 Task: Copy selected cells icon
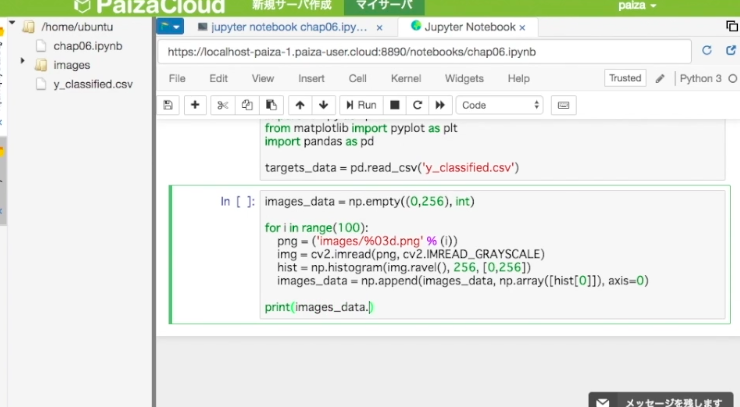[x=247, y=105]
